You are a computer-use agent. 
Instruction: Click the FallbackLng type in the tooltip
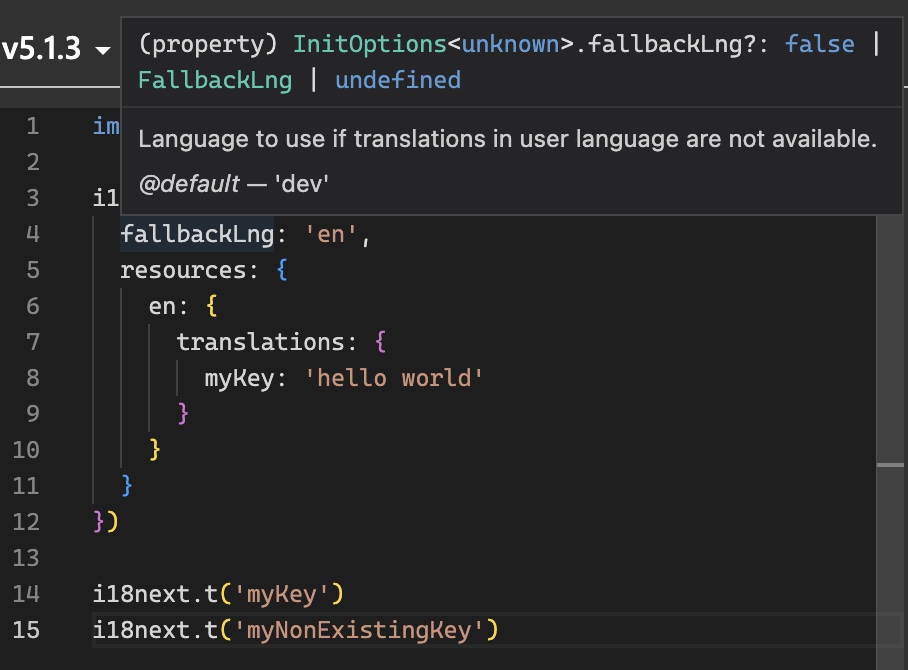coord(215,80)
